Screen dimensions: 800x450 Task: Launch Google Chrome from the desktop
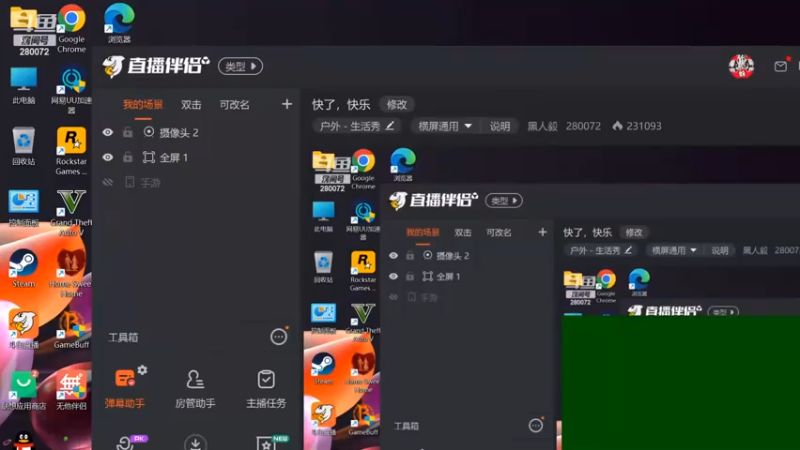(71, 28)
